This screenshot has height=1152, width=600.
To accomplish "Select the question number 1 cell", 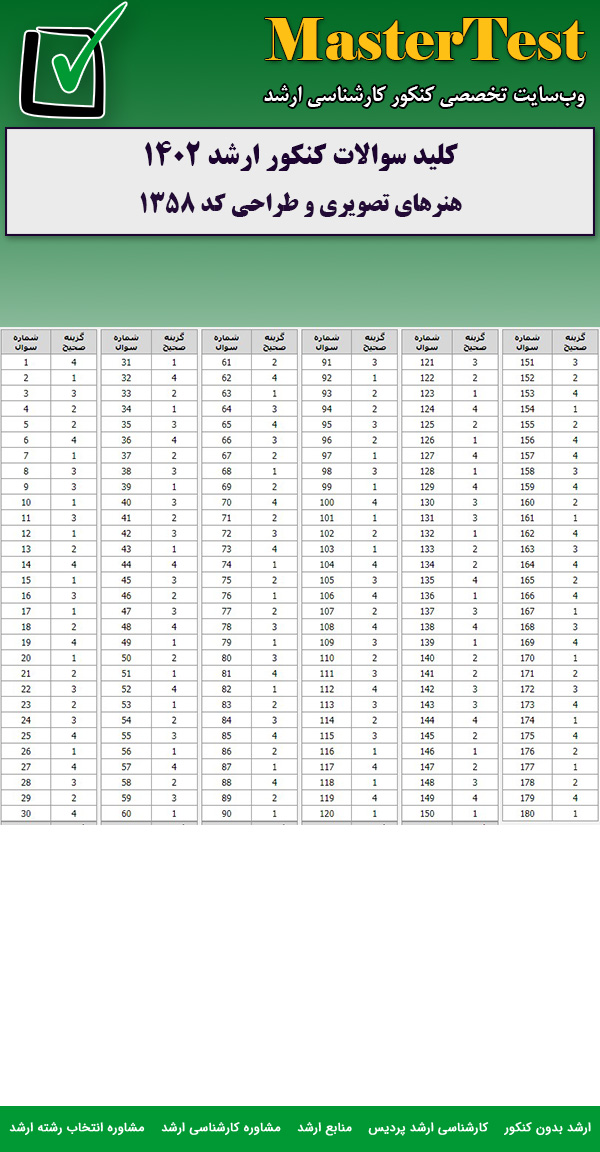I will [x=25, y=363].
